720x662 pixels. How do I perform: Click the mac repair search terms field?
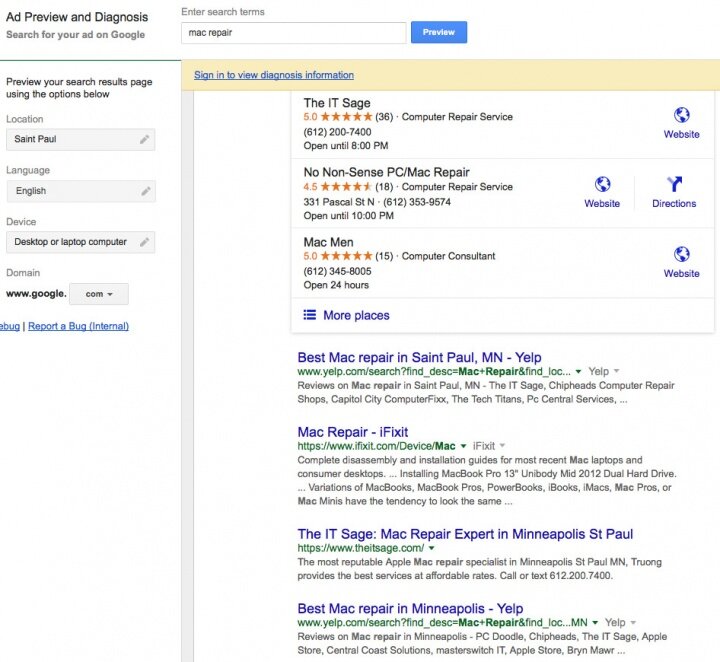click(x=294, y=33)
